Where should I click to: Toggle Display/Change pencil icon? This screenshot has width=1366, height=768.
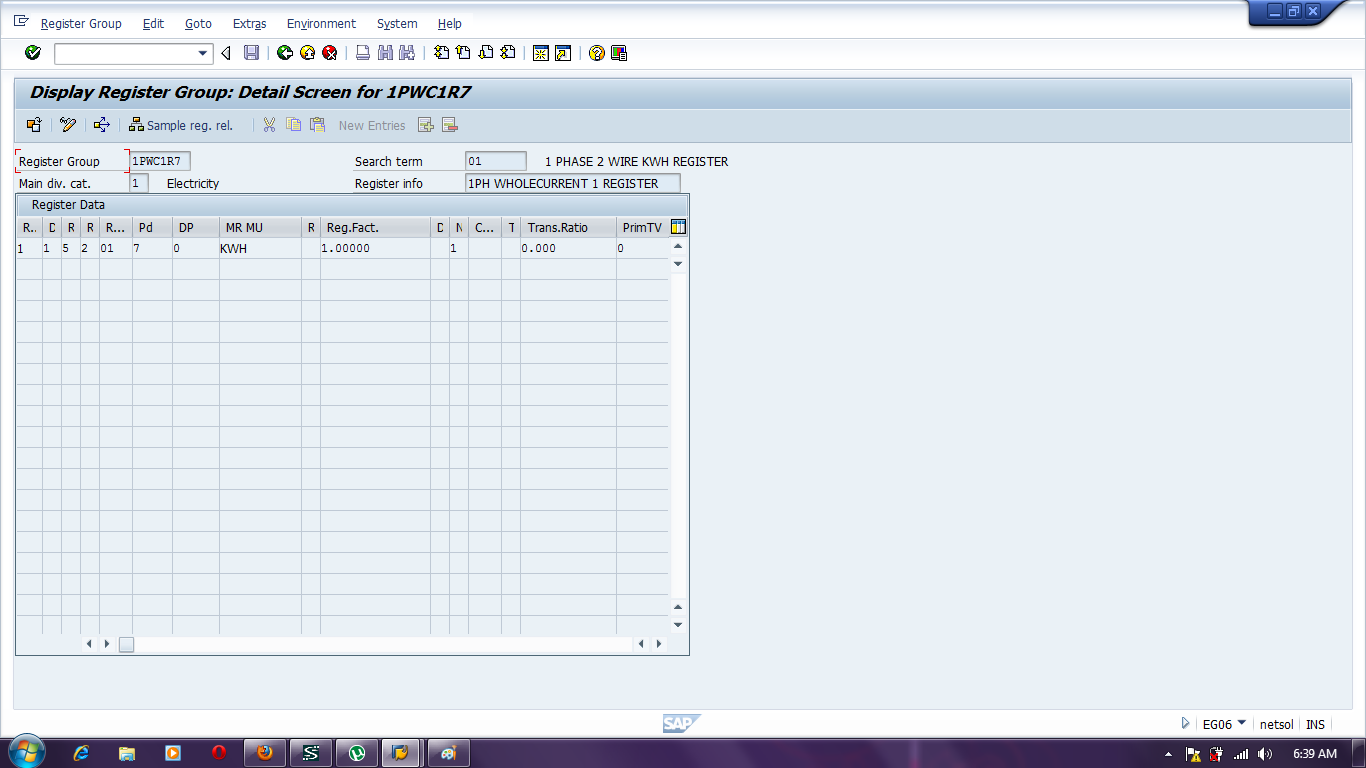click(x=68, y=125)
